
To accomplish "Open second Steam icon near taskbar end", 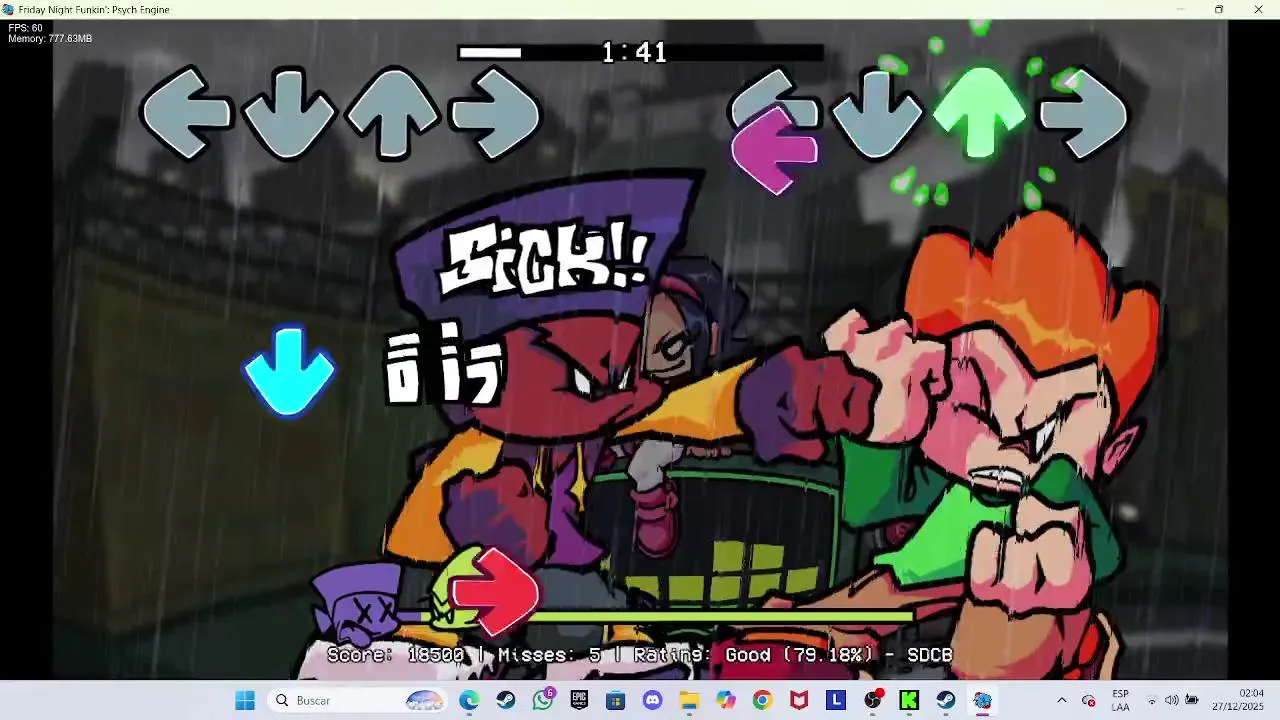I will point(946,700).
